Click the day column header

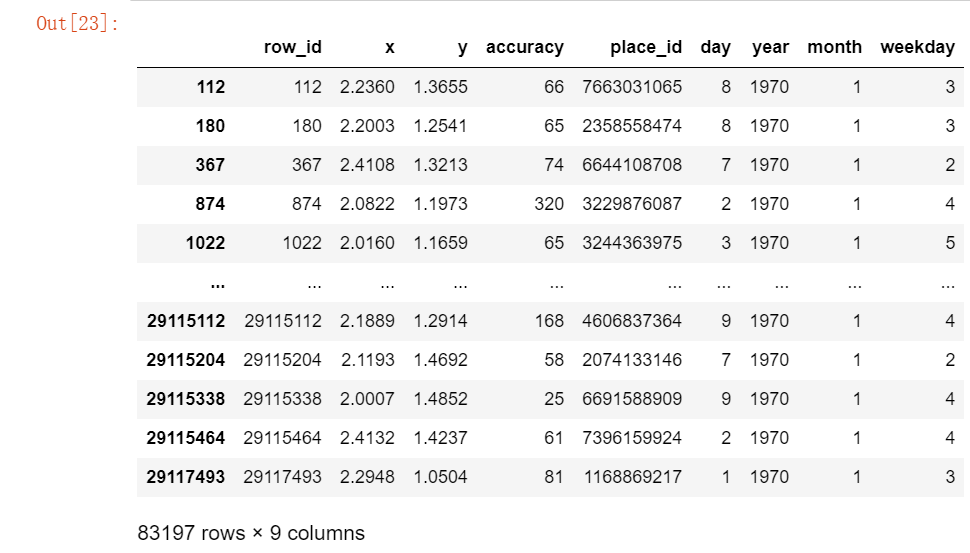click(716, 48)
